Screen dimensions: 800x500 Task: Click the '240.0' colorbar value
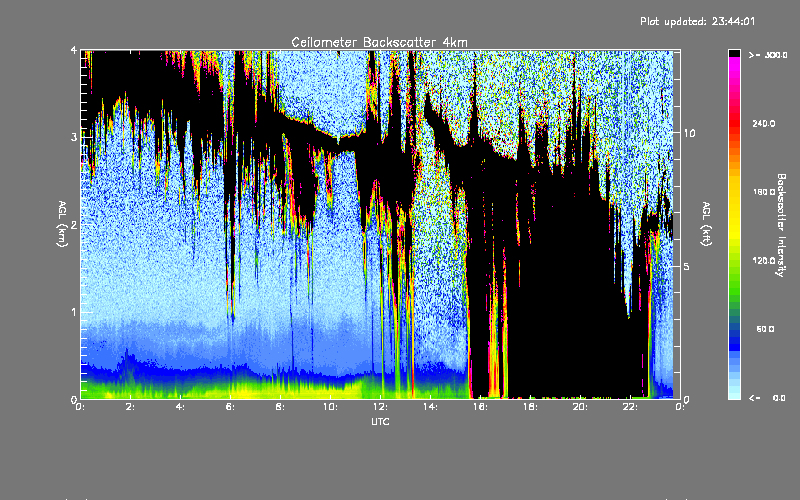(764, 123)
